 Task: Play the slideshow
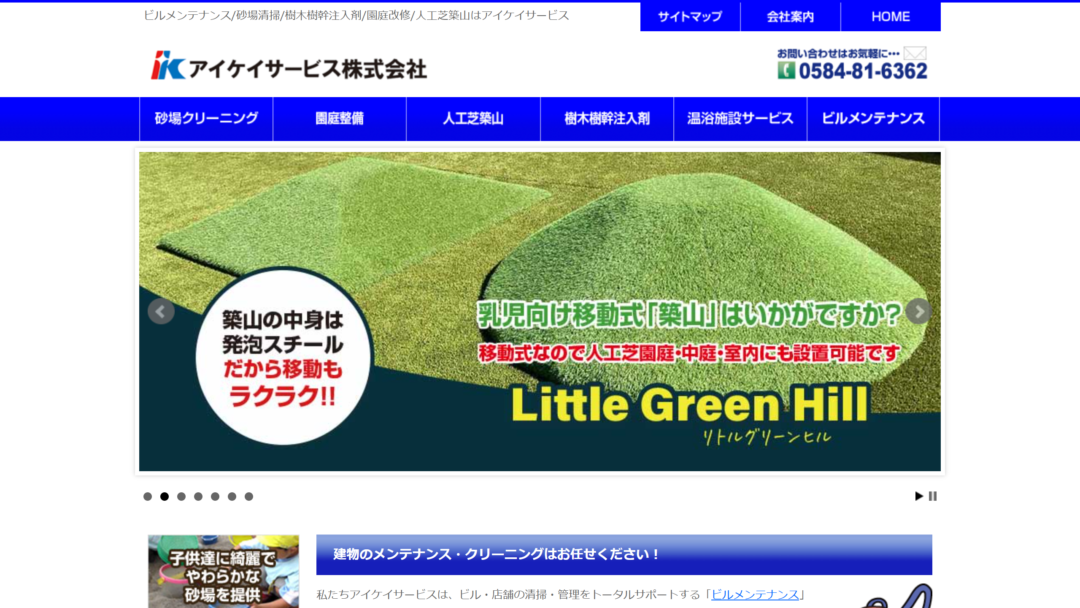point(918,496)
